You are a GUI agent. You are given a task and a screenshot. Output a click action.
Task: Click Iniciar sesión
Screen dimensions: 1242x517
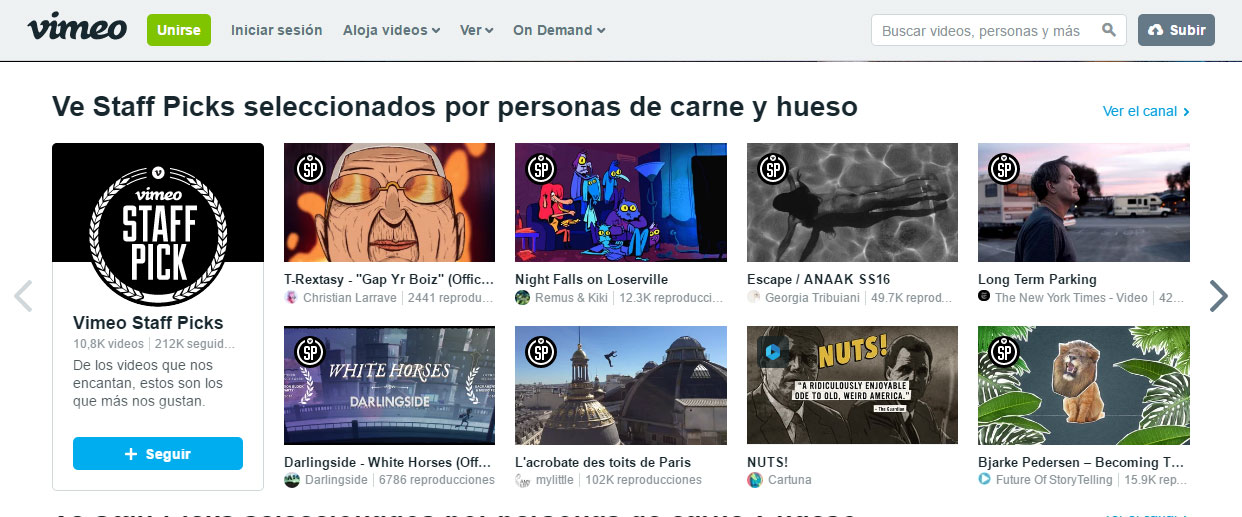276,30
